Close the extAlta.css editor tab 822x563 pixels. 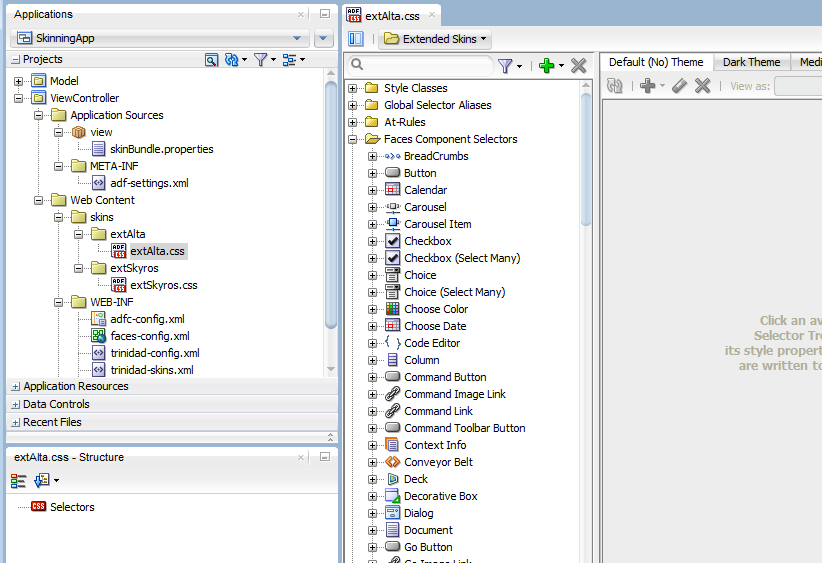pos(431,15)
